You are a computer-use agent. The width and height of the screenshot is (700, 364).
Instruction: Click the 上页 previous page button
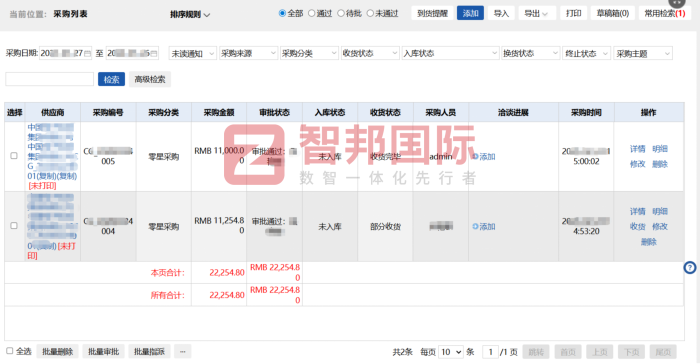tap(600, 352)
